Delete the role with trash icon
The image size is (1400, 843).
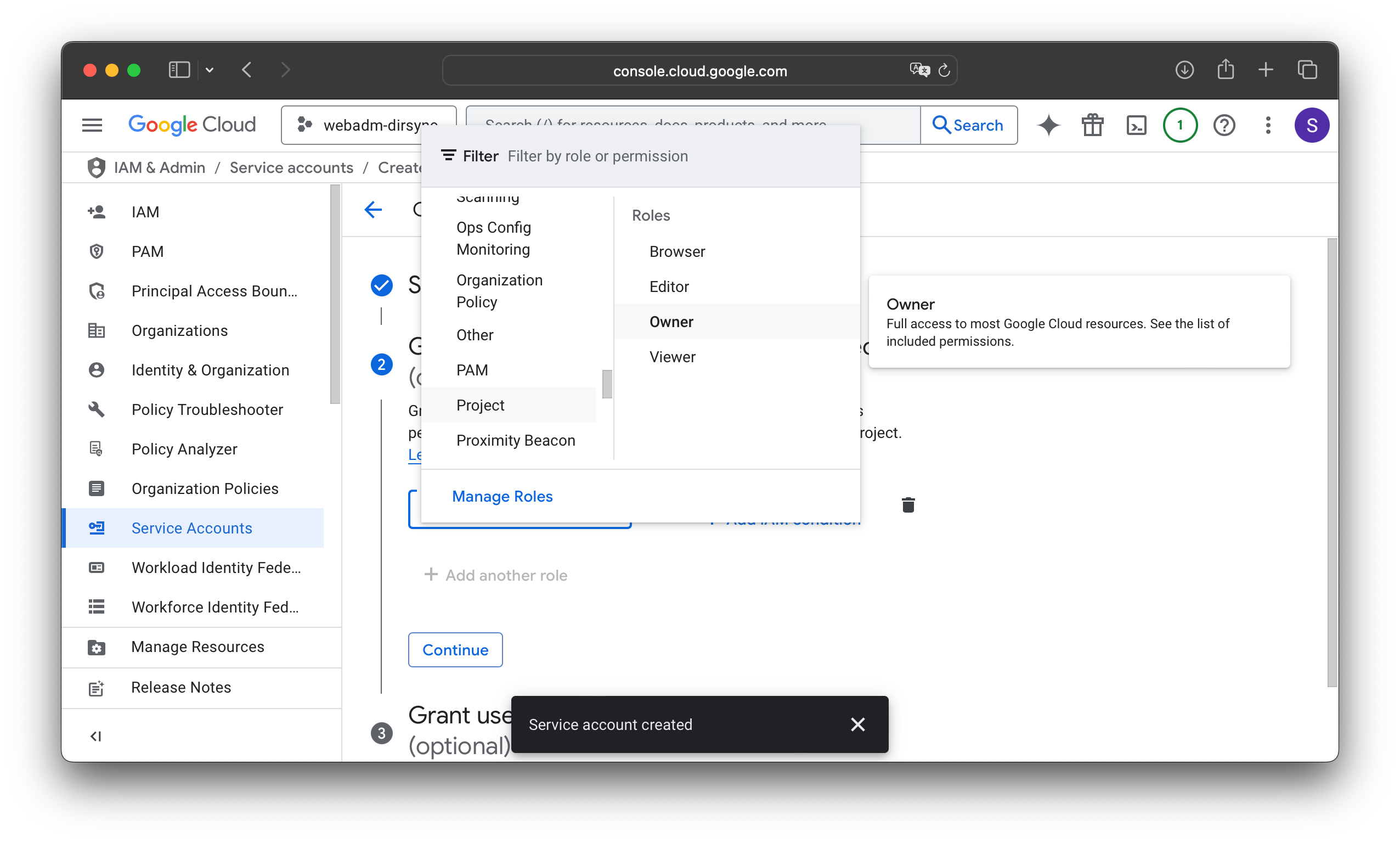coord(908,504)
